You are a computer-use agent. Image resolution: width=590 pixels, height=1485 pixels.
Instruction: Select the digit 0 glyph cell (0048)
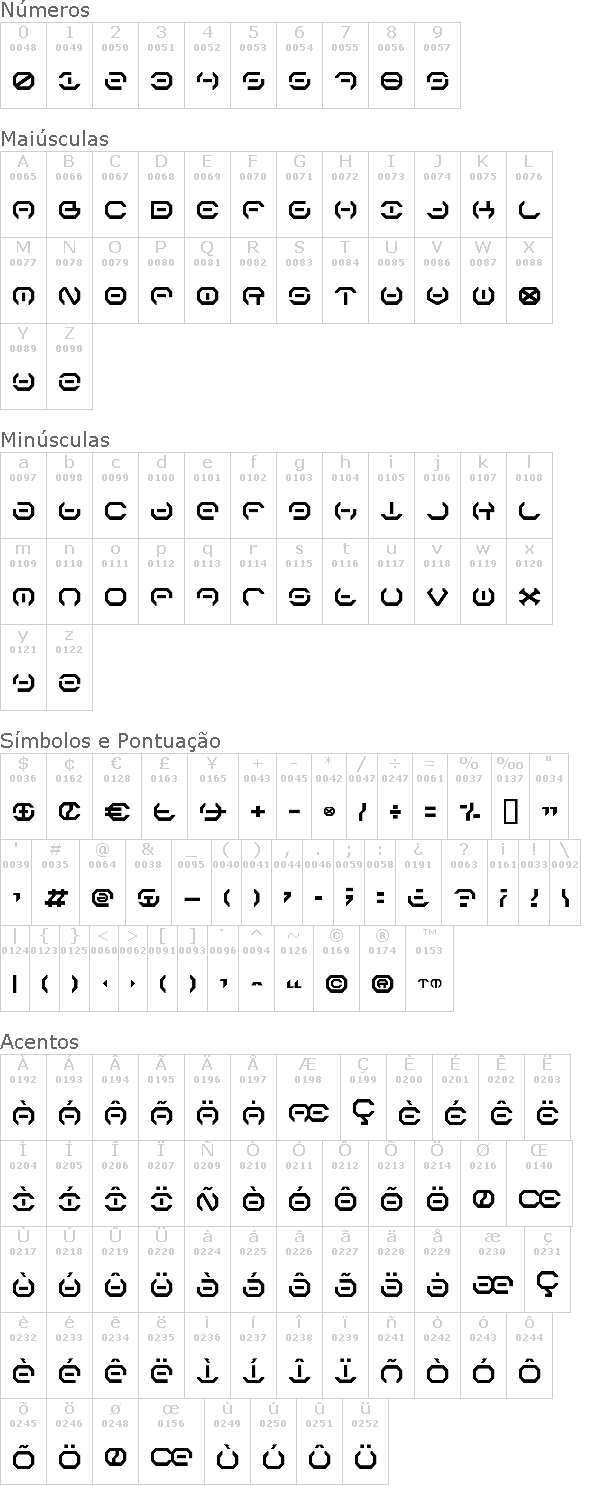[x=23, y=65]
